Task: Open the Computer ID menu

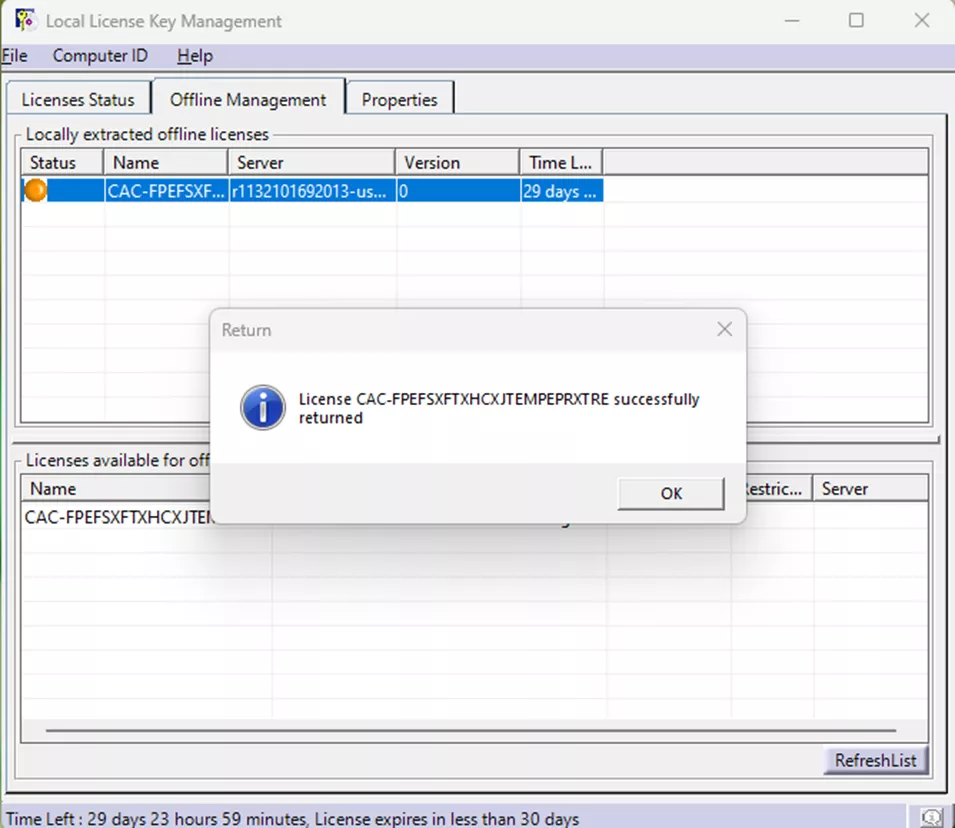Action: pyautogui.click(x=99, y=56)
